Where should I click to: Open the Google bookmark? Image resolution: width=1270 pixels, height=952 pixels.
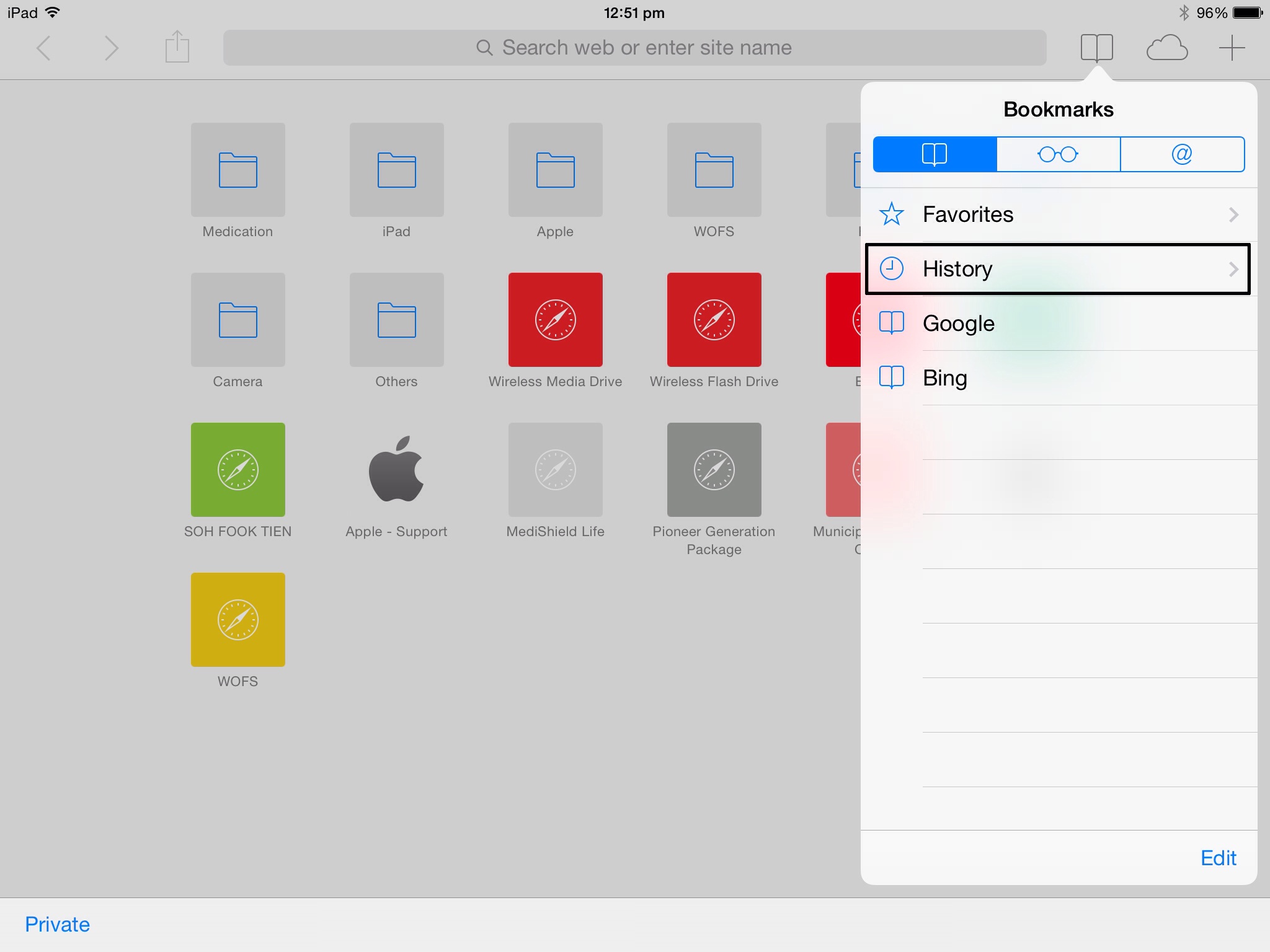click(958, 324)
